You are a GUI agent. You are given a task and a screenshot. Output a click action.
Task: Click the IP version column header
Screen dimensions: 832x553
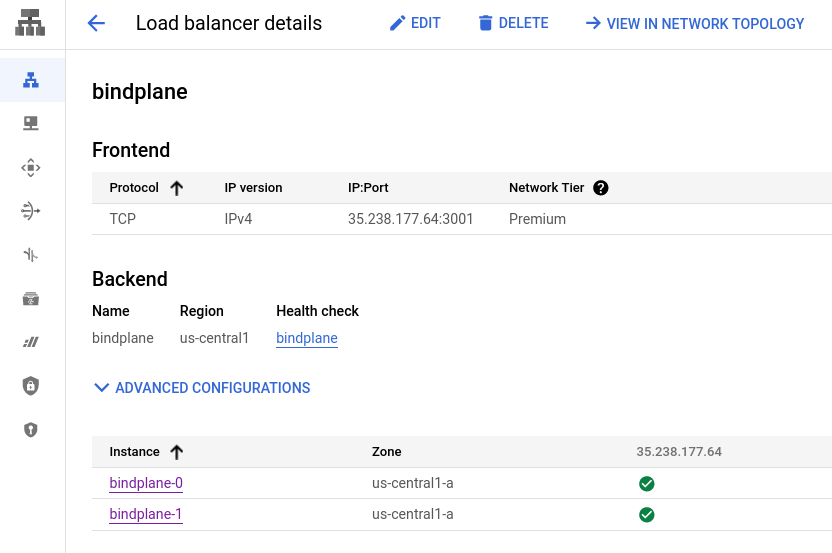[x=253, y=188]
